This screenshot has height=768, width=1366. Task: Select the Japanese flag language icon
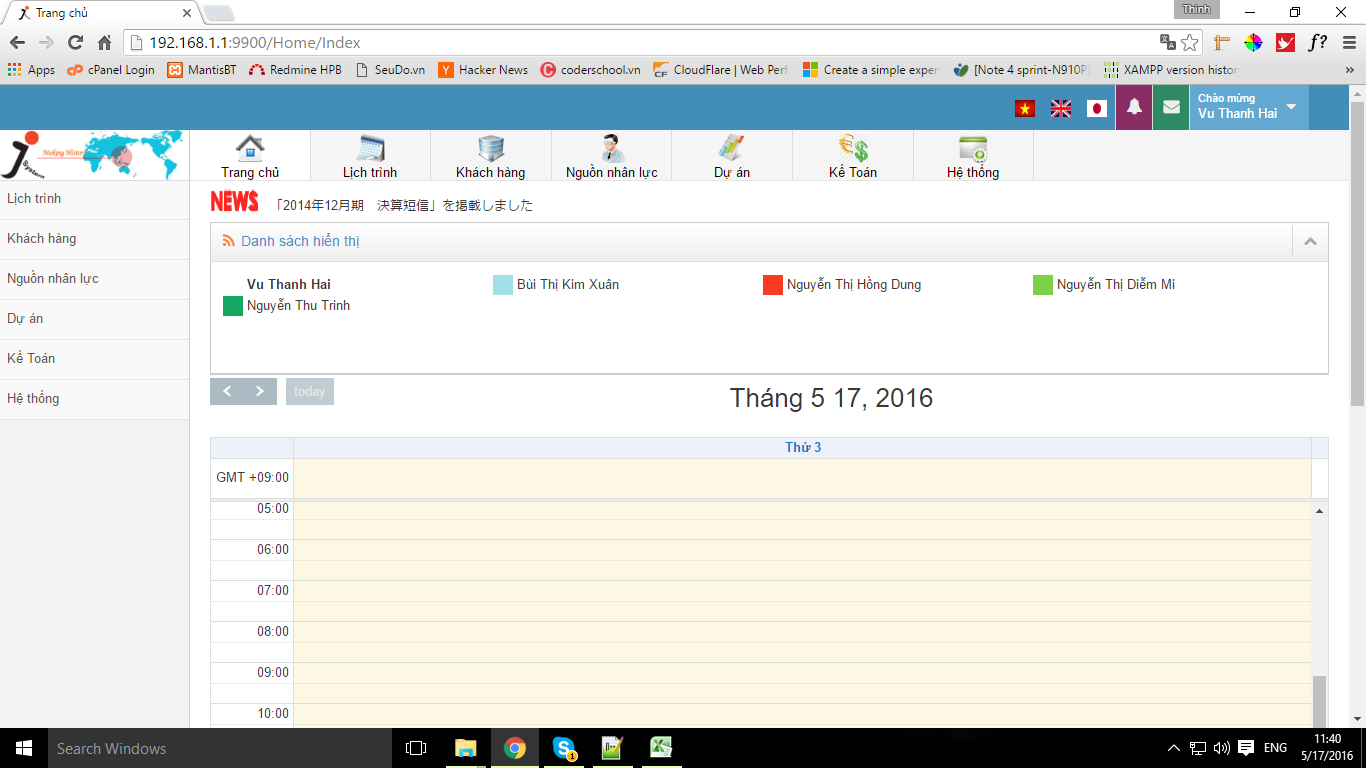pyautogui.click(x=1097, y=109)
